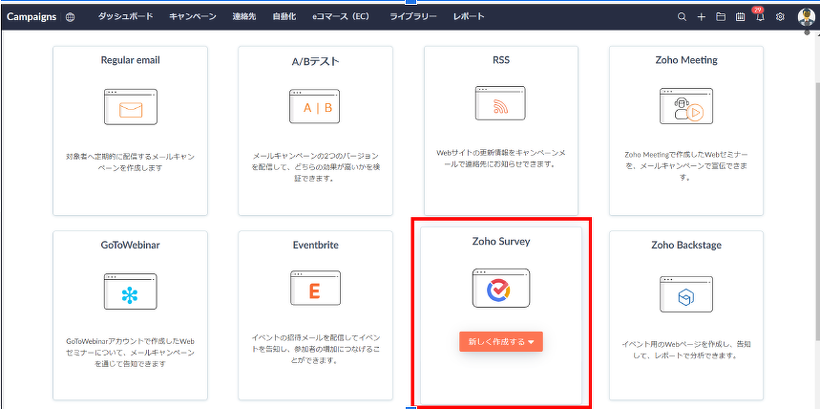
Task: Open the search magnifier icon
Action: 683,17
